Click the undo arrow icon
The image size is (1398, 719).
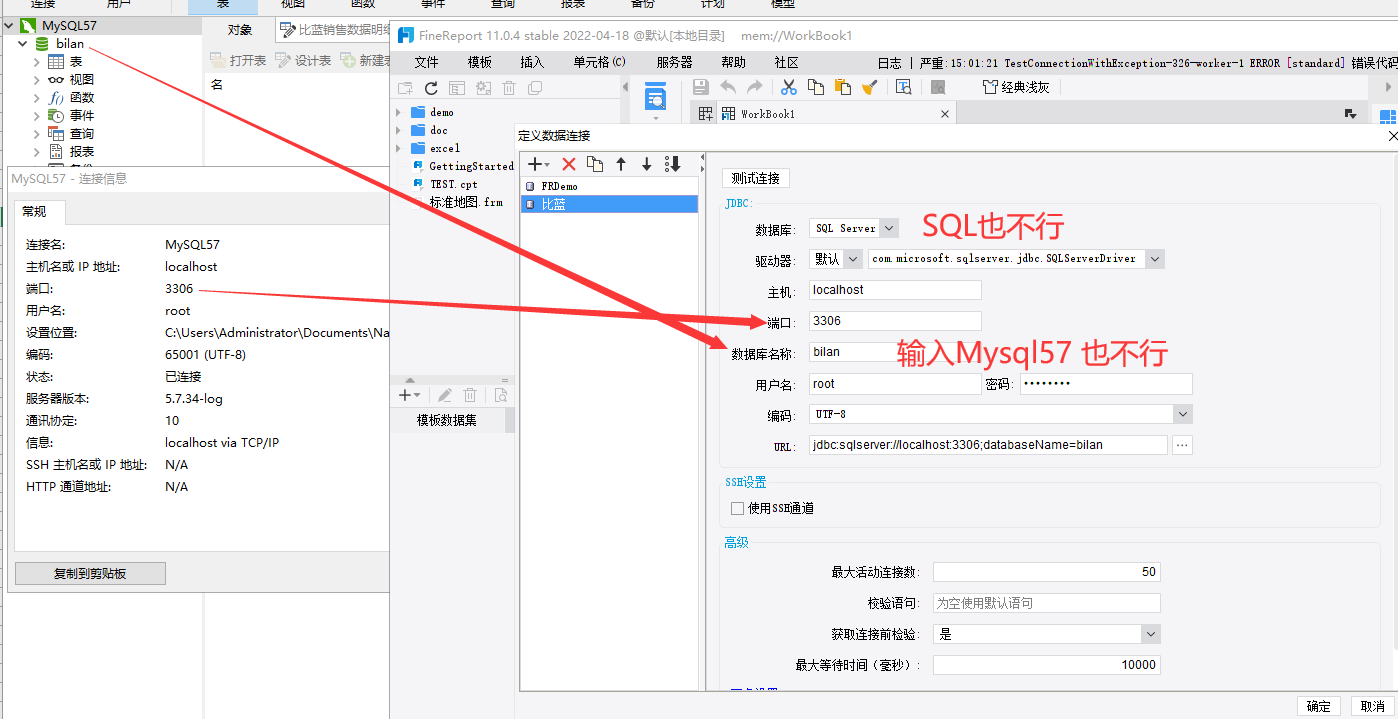pos(728,87)
